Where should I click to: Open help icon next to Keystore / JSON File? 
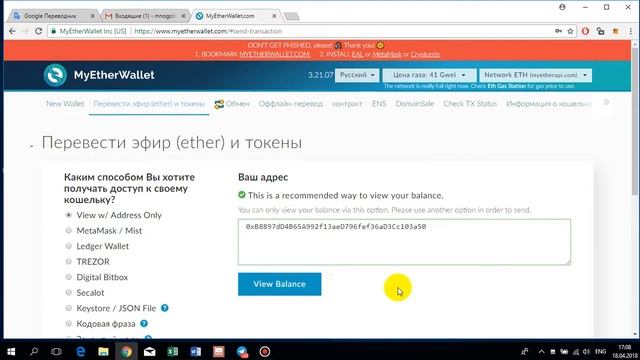(x=164, y=308)
